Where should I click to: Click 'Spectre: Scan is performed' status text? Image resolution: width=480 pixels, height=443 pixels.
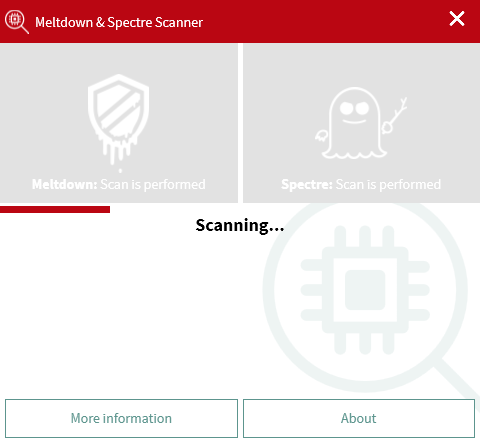361,184
